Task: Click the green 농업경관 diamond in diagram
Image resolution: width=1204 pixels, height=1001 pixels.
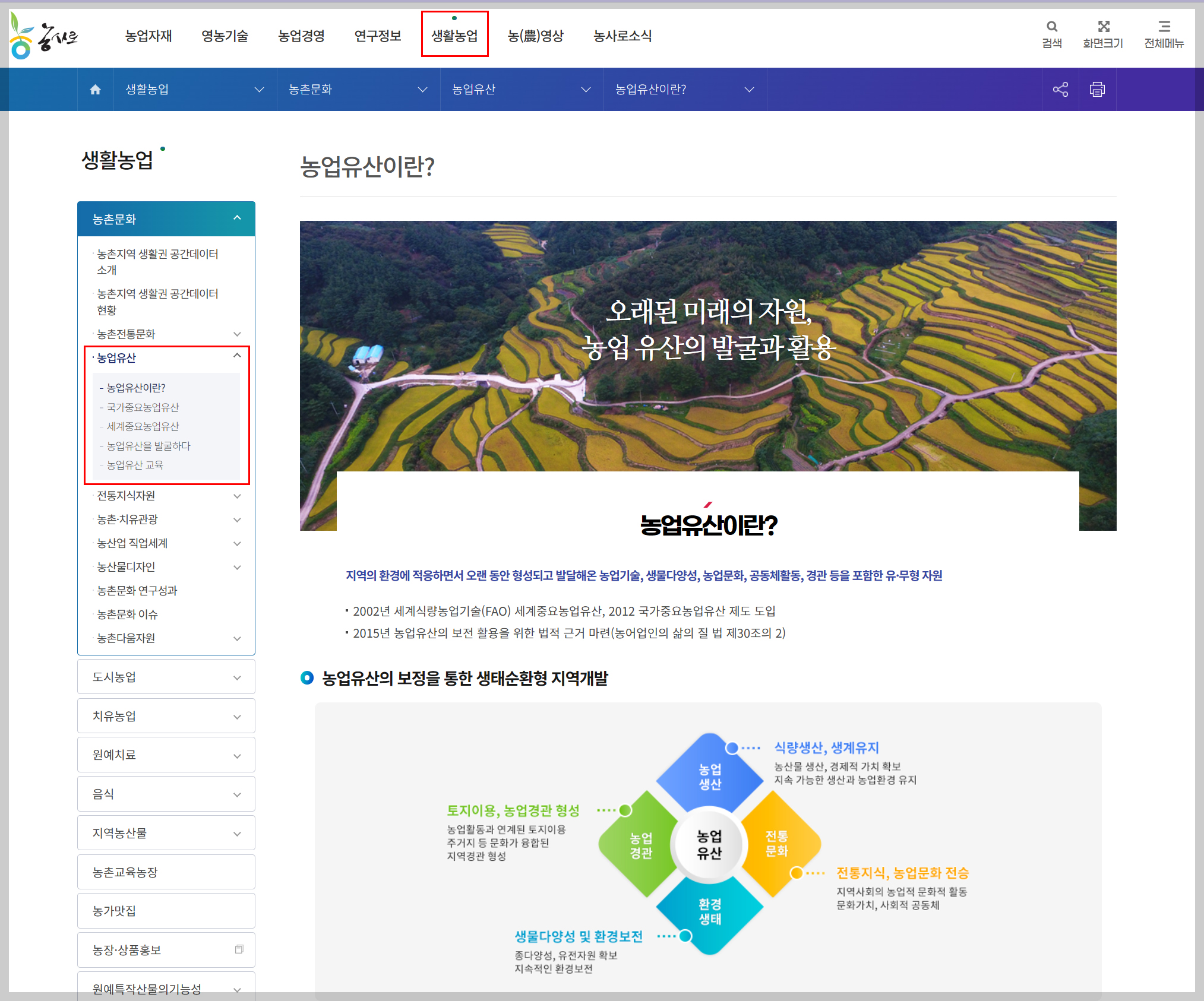Action: click(639, 845)
